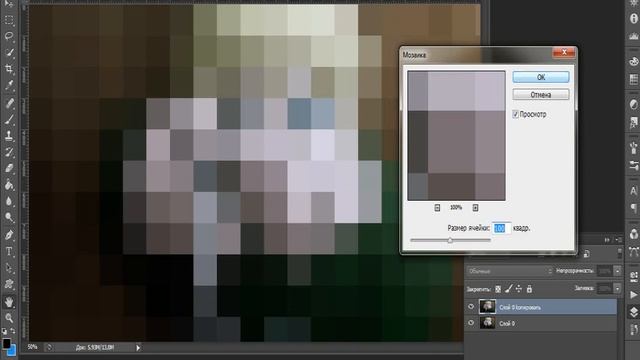Select the Paint Bucket tool

tap(9, 185)
